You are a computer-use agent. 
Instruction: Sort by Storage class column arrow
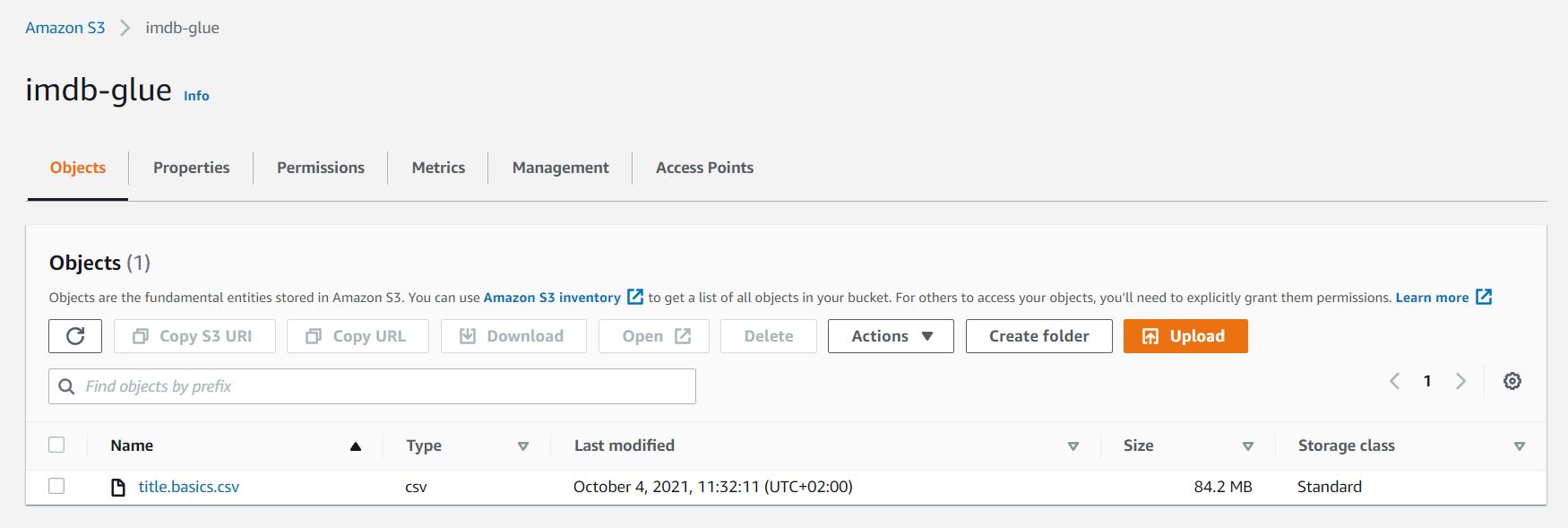click(x=1519, y=446)
